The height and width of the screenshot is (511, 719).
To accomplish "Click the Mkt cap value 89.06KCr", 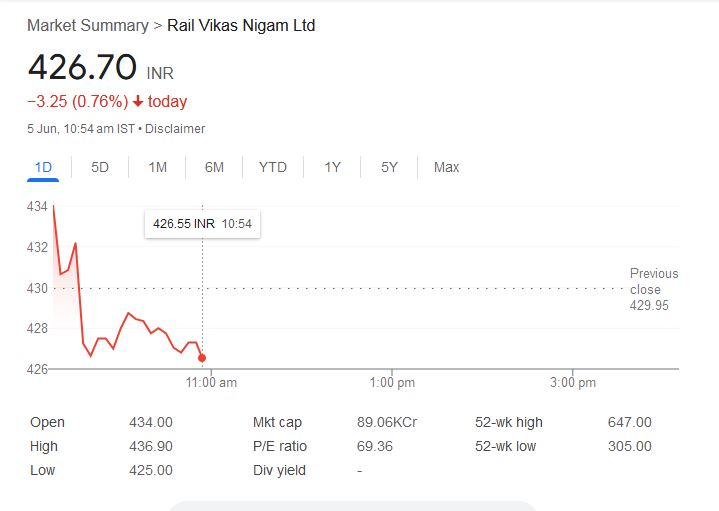I will [386, 422].
